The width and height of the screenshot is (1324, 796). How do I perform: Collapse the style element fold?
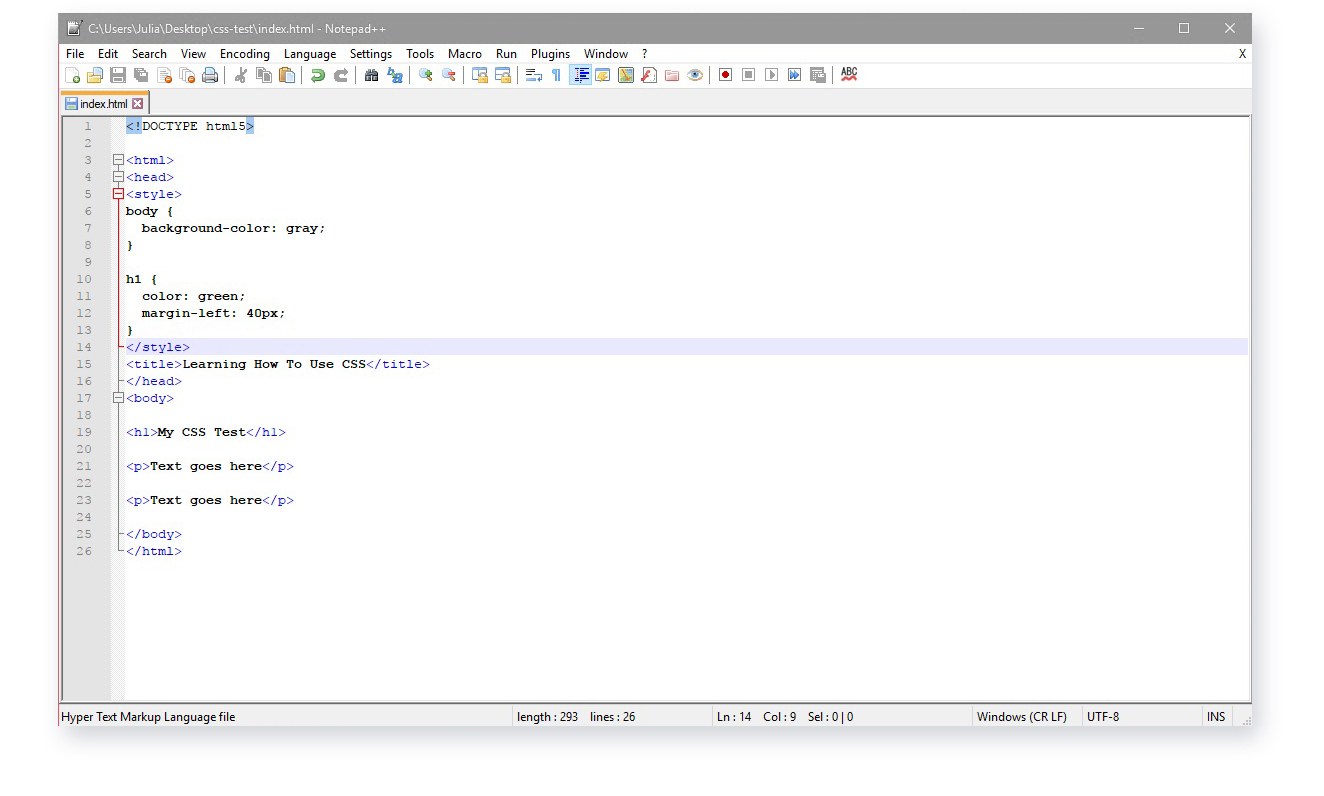[118, 193]
